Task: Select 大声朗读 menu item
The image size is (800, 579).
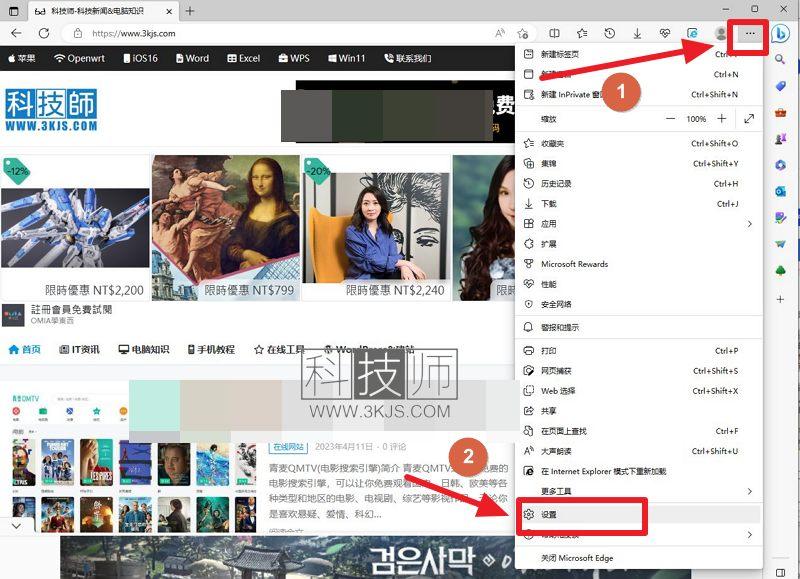Action: [x=638, y=451]
